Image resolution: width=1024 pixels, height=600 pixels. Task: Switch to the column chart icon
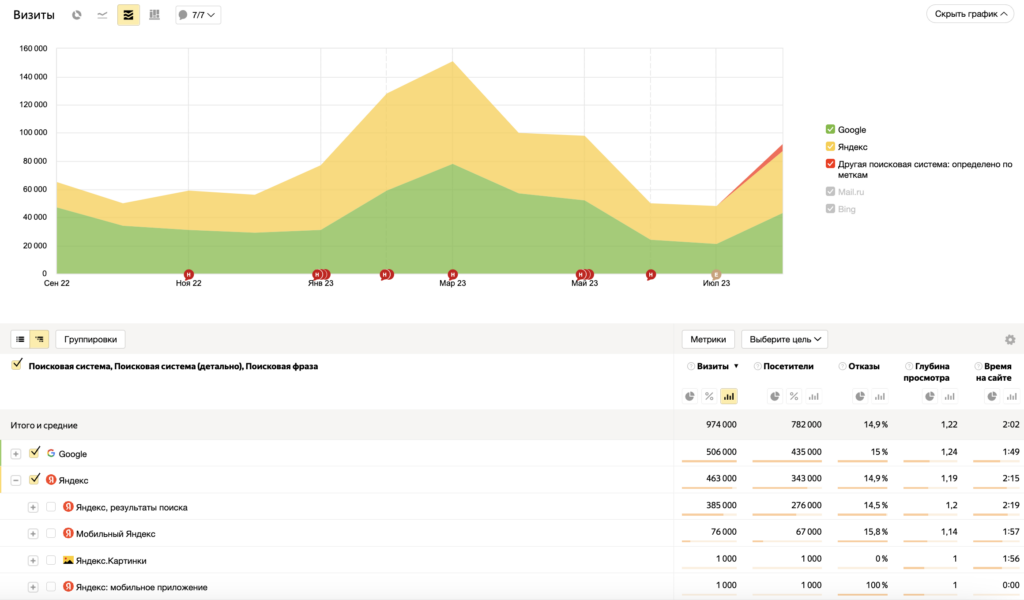154,15
